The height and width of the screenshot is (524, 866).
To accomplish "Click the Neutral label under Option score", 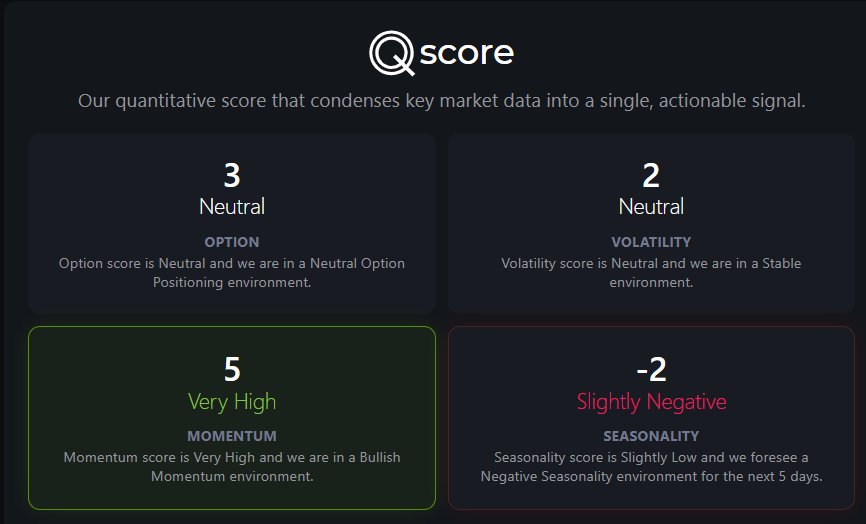I will pos(232,207).
